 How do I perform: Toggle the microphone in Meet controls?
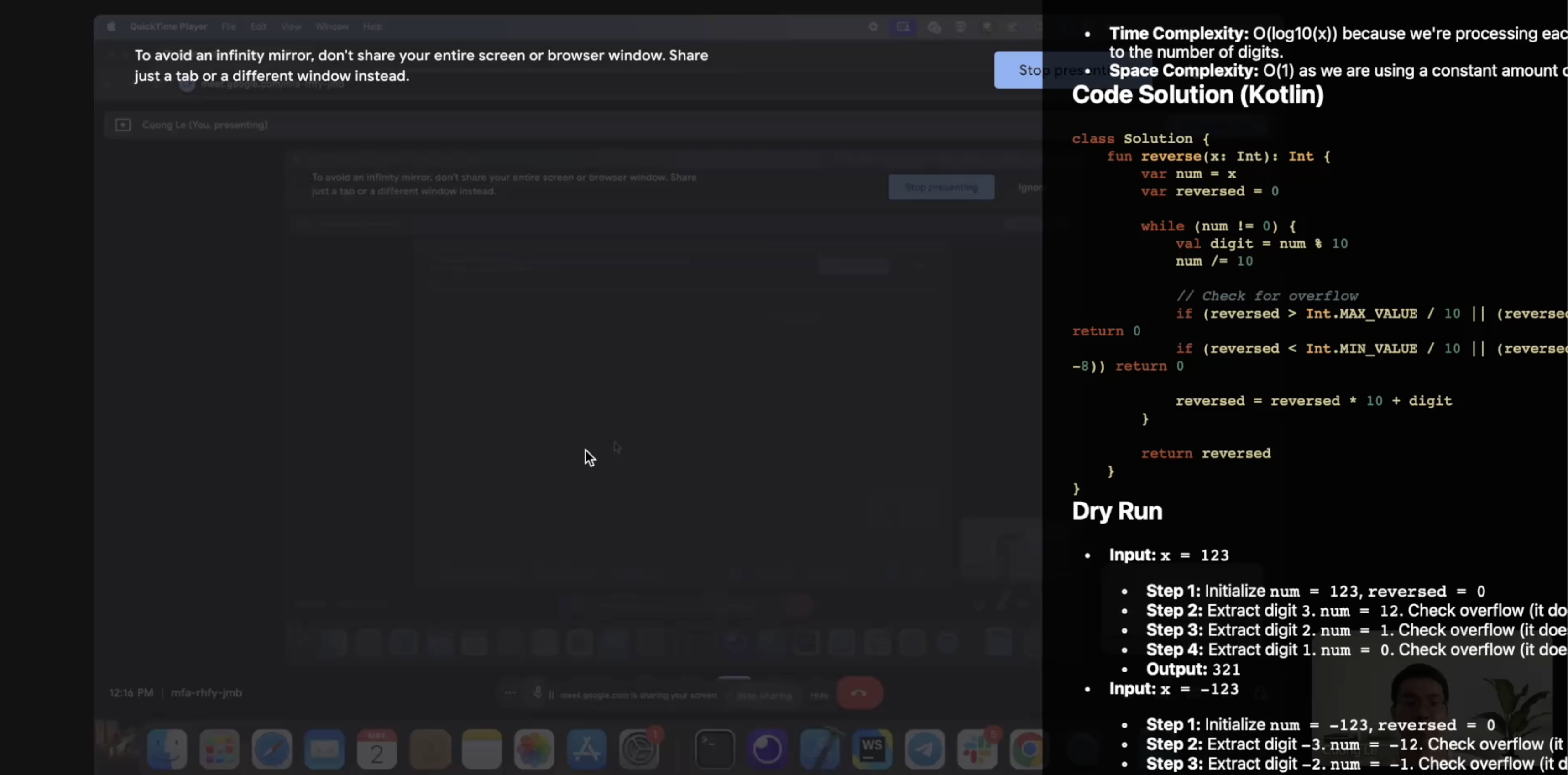538,693
